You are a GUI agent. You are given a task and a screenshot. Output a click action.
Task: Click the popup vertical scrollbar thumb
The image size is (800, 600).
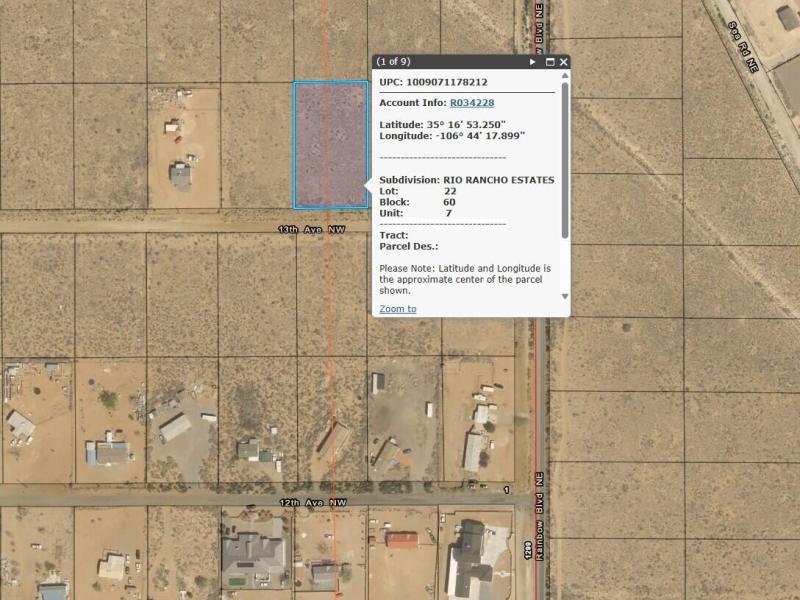(564, 160)
